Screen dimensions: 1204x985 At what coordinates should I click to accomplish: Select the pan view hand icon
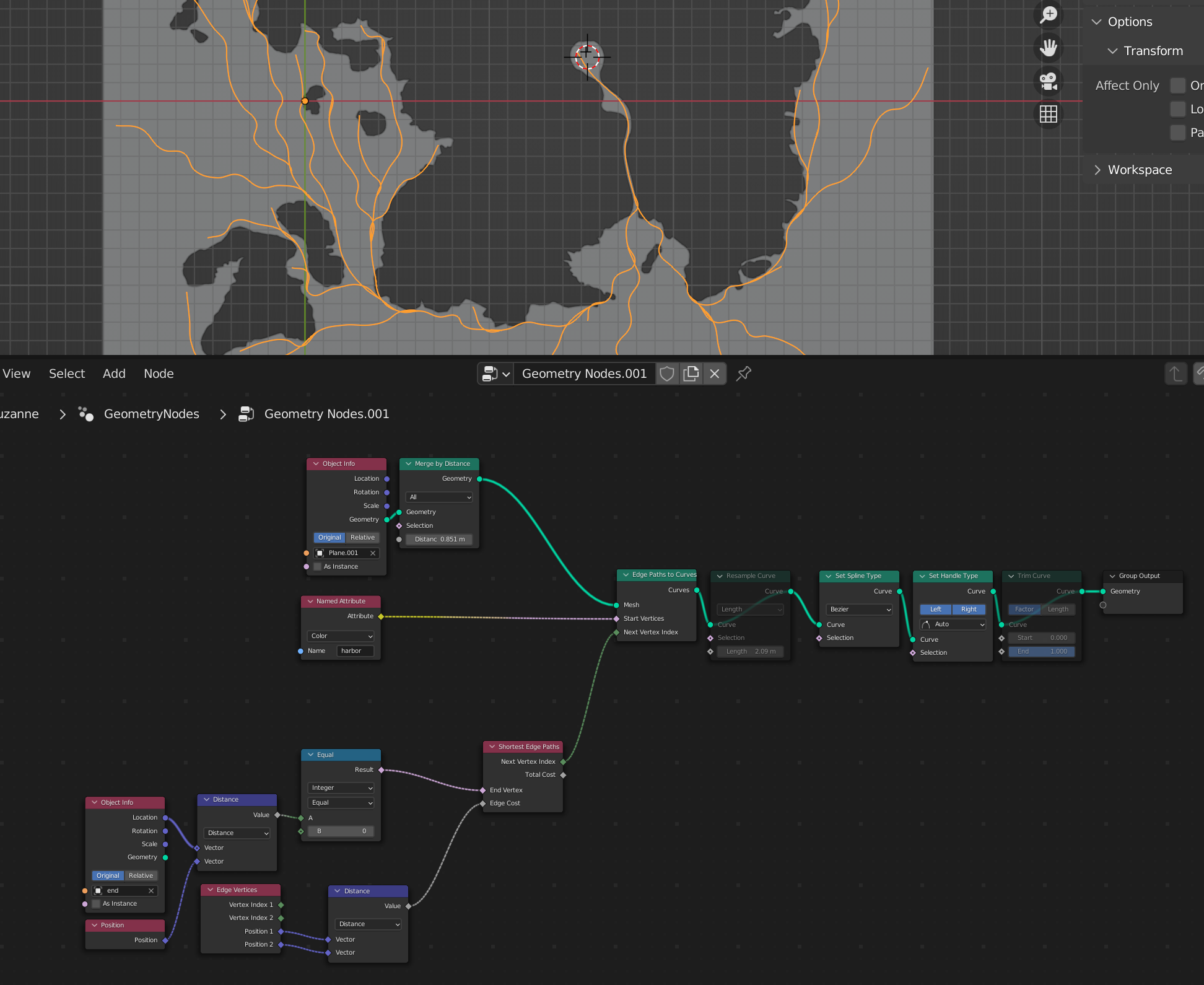tap(1049, 48)
